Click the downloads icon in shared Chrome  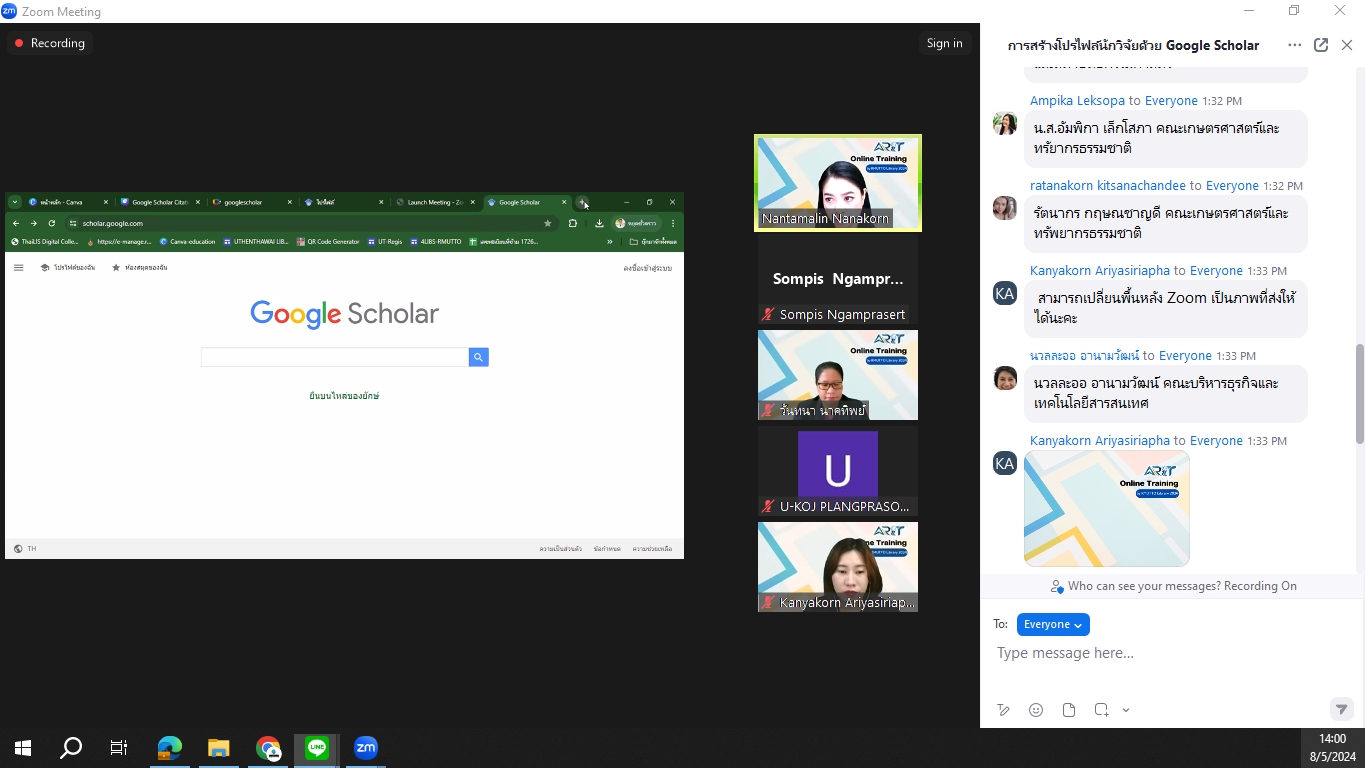[599, 223]
